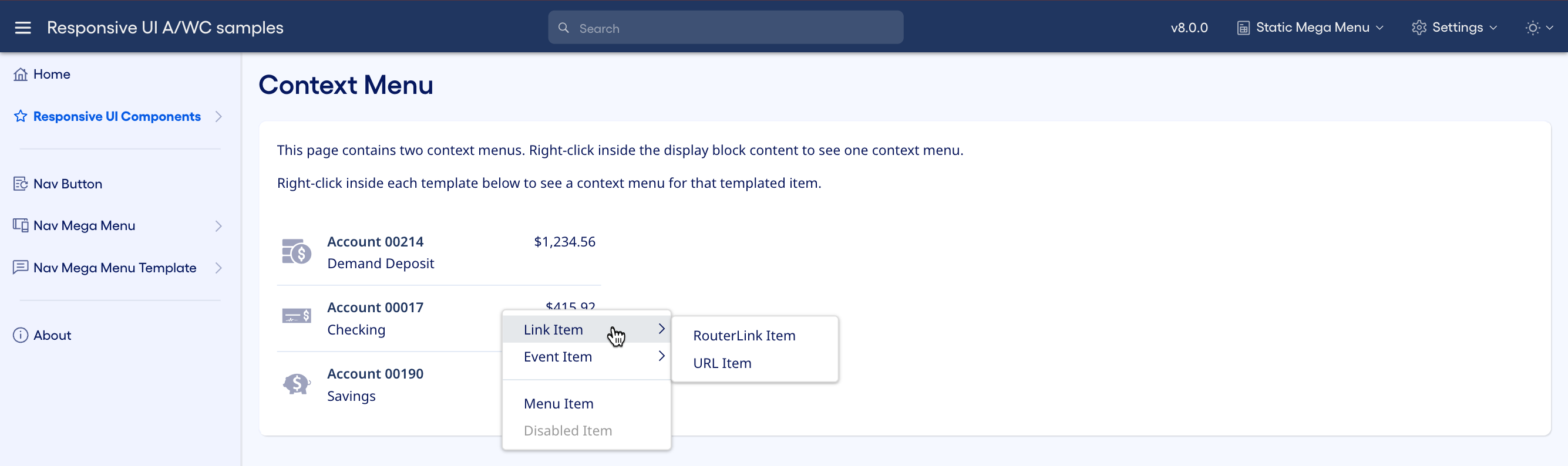Image resolution: width=1568 pixels, height=466 pixels.
Task: Open Account 00214 entry
Action: coord(375,242)
